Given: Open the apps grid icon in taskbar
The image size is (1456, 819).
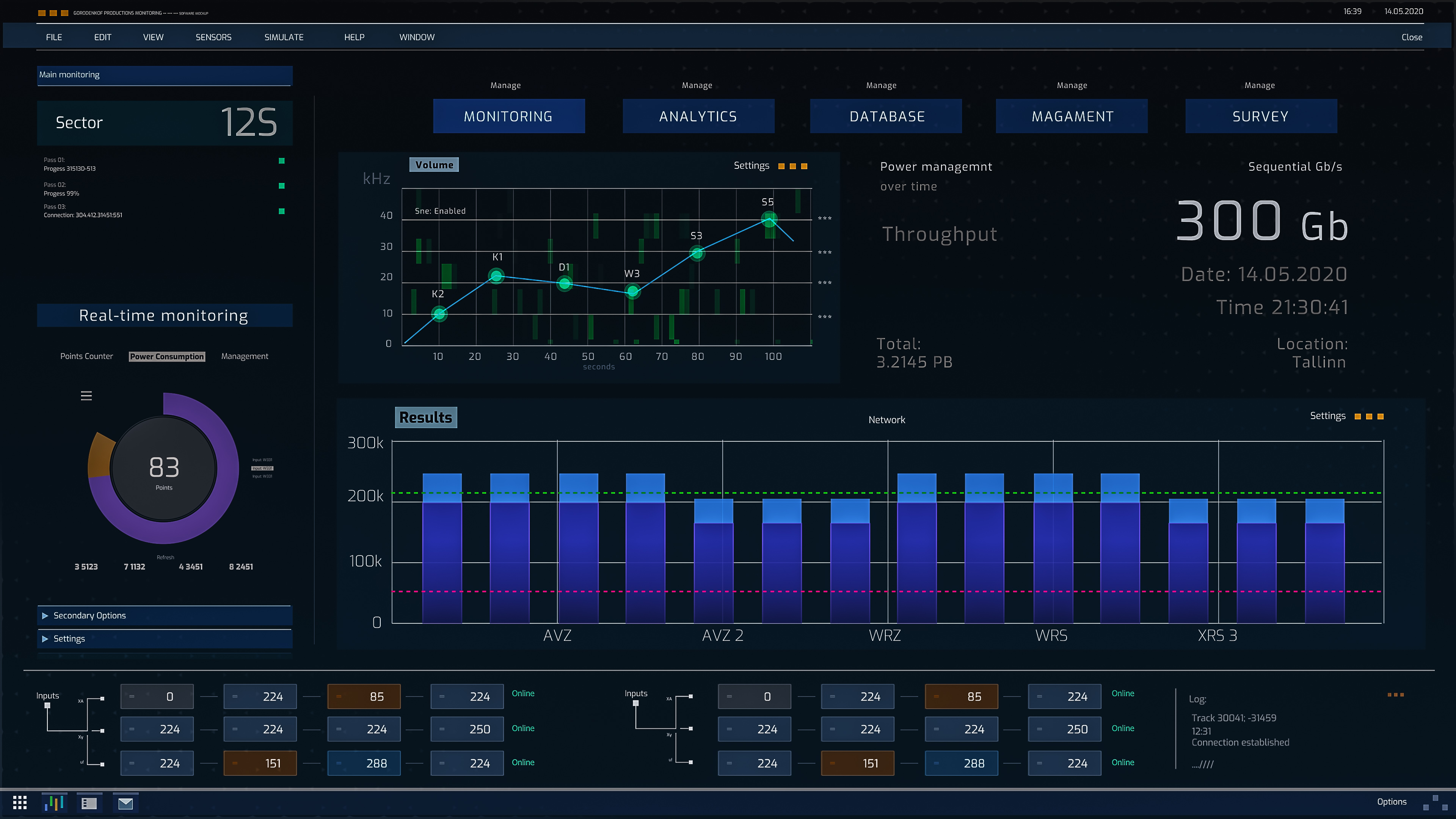Looking at the screenshot, I should (20, 803).
